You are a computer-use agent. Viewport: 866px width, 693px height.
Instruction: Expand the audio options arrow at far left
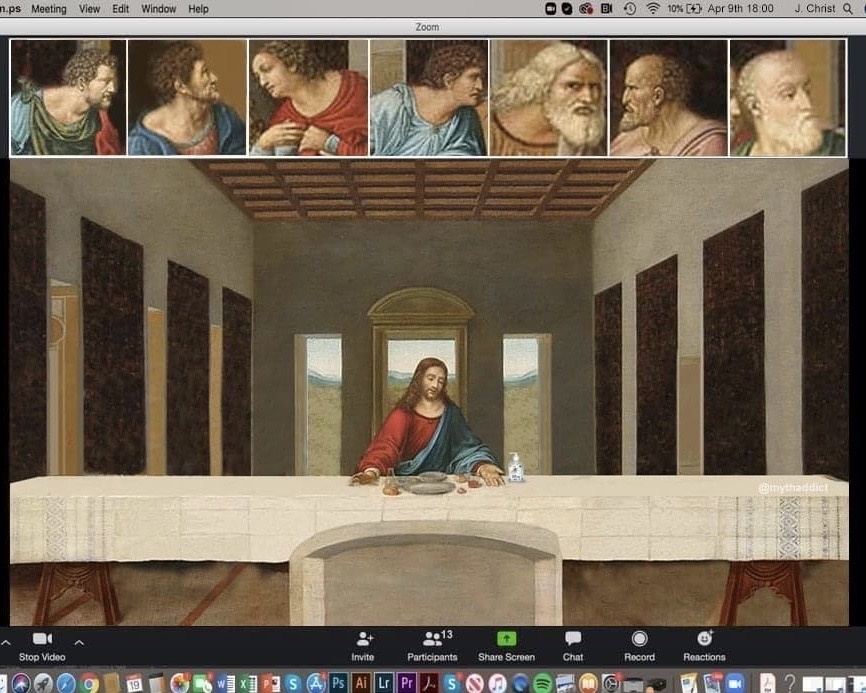point(5,641)
